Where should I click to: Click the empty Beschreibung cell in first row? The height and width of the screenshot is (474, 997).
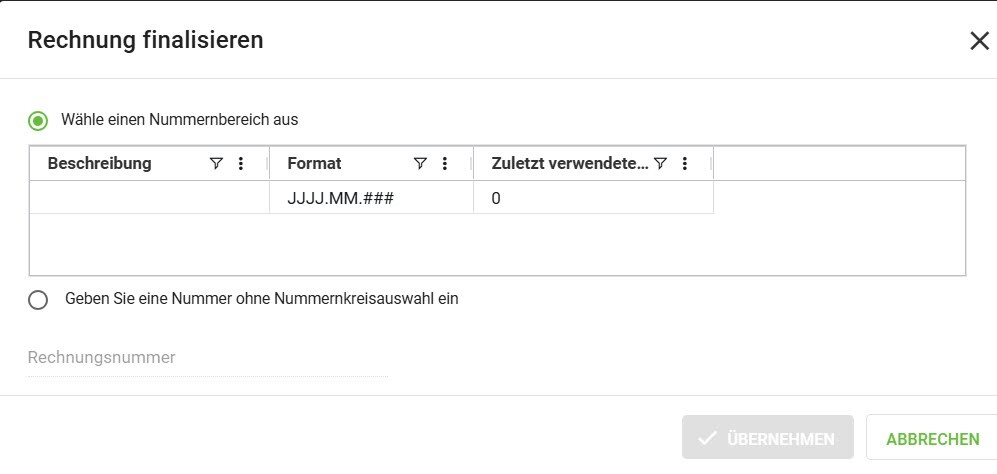(149, 198)
